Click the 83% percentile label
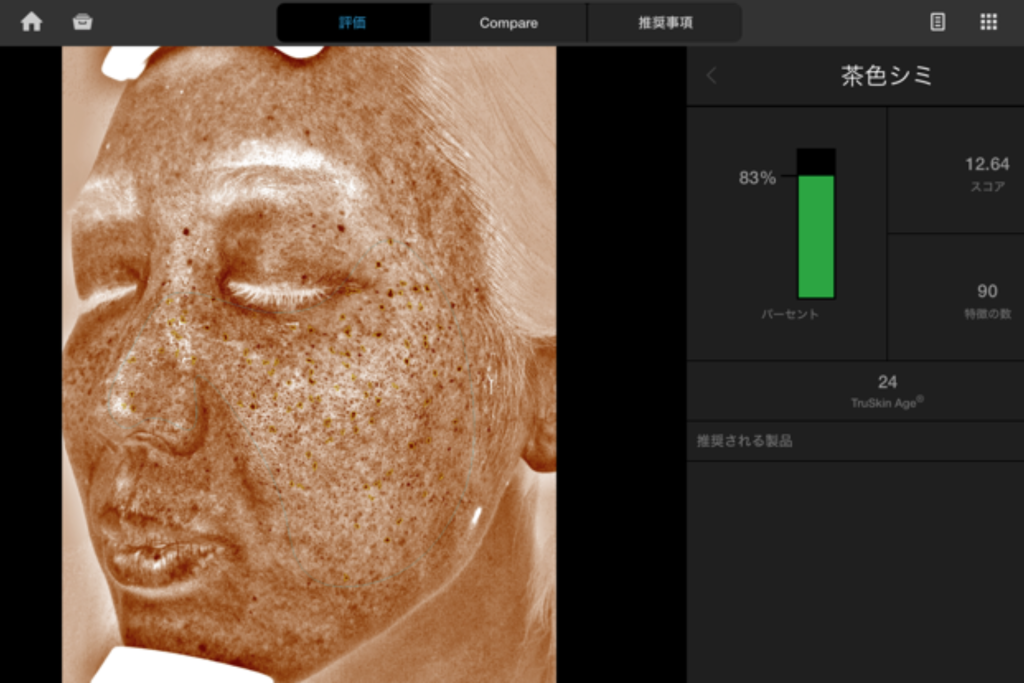 [757, 178]
